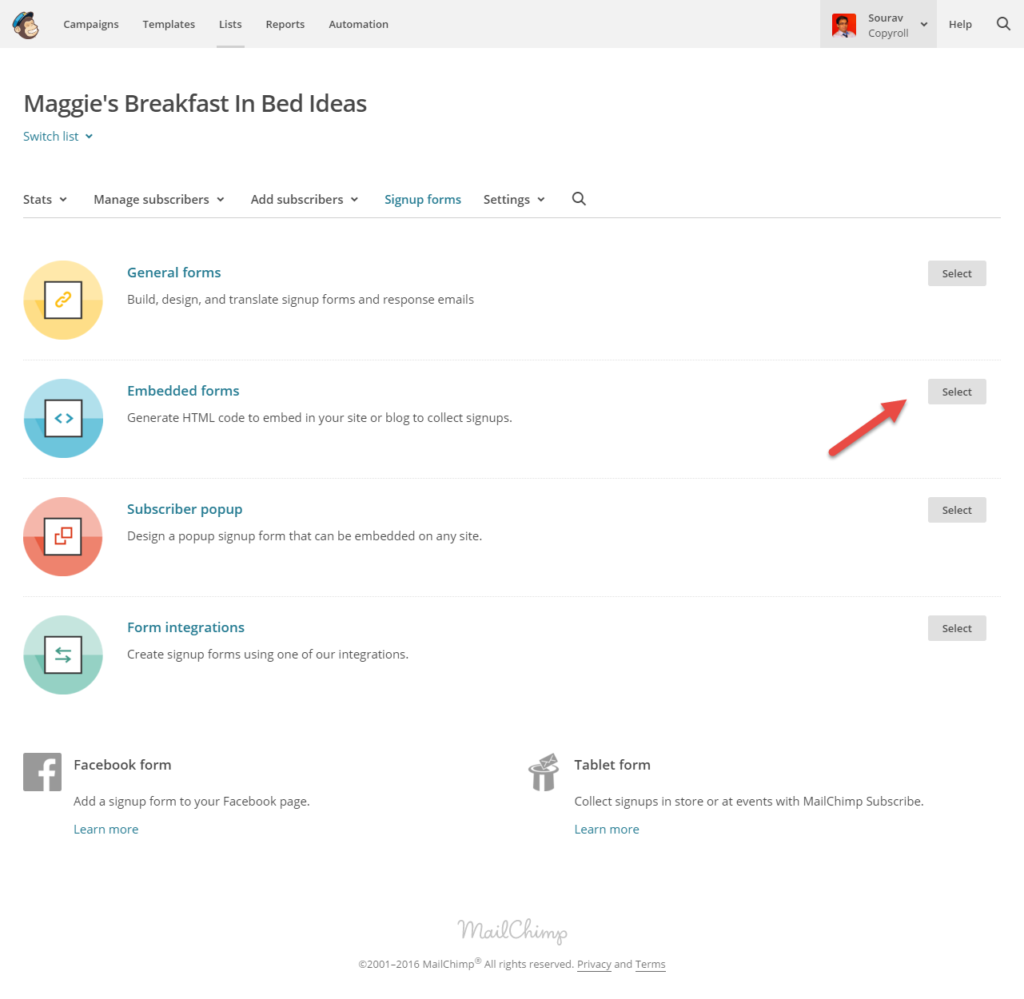
Task: Expand the Manage subscribers dropdown
Action: [159, 199]
